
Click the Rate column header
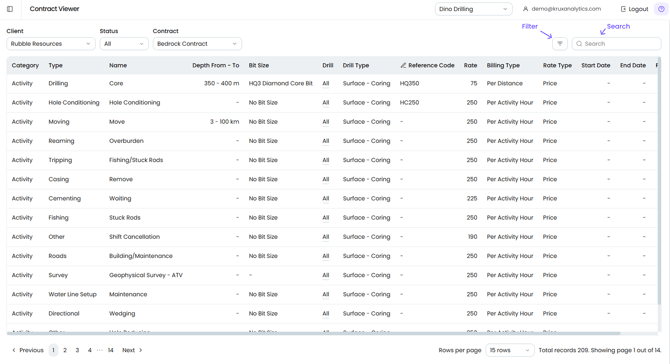pyautogui.click(x=470, y=65)
